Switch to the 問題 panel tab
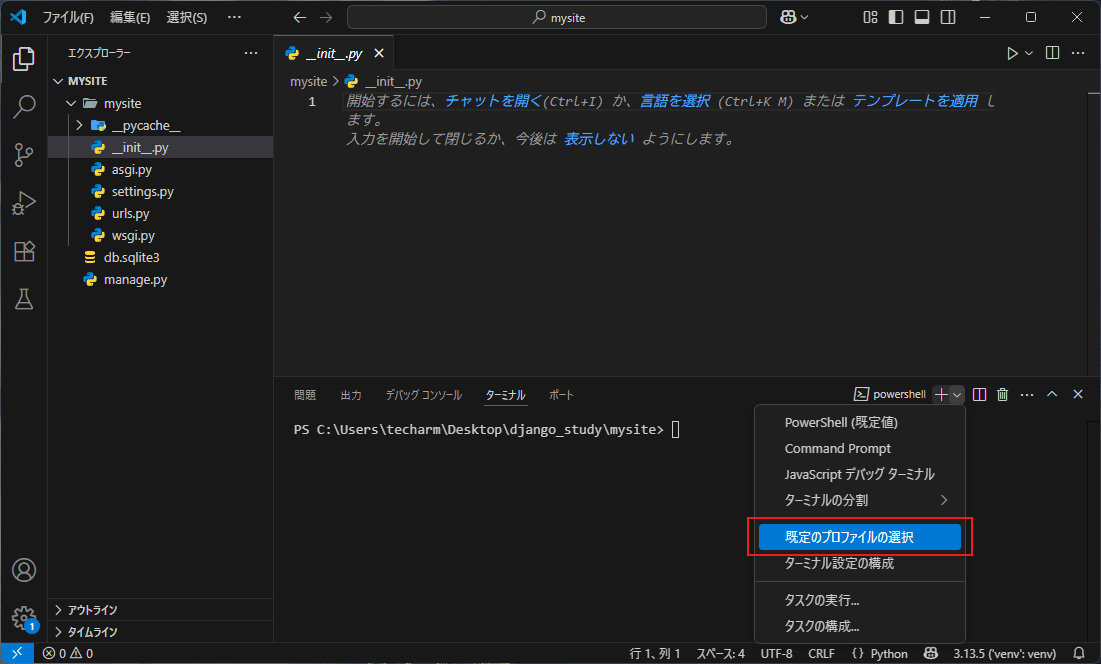 305,395
